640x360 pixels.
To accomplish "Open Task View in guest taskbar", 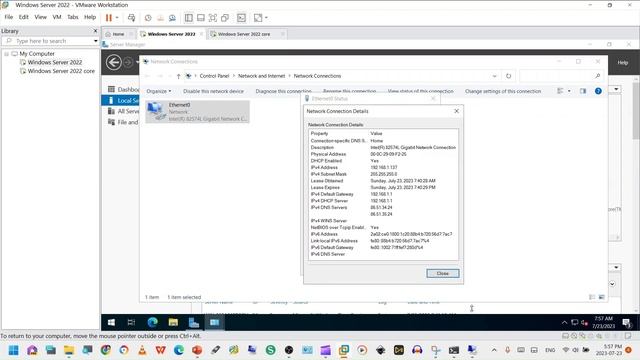I will coord(131,322).
